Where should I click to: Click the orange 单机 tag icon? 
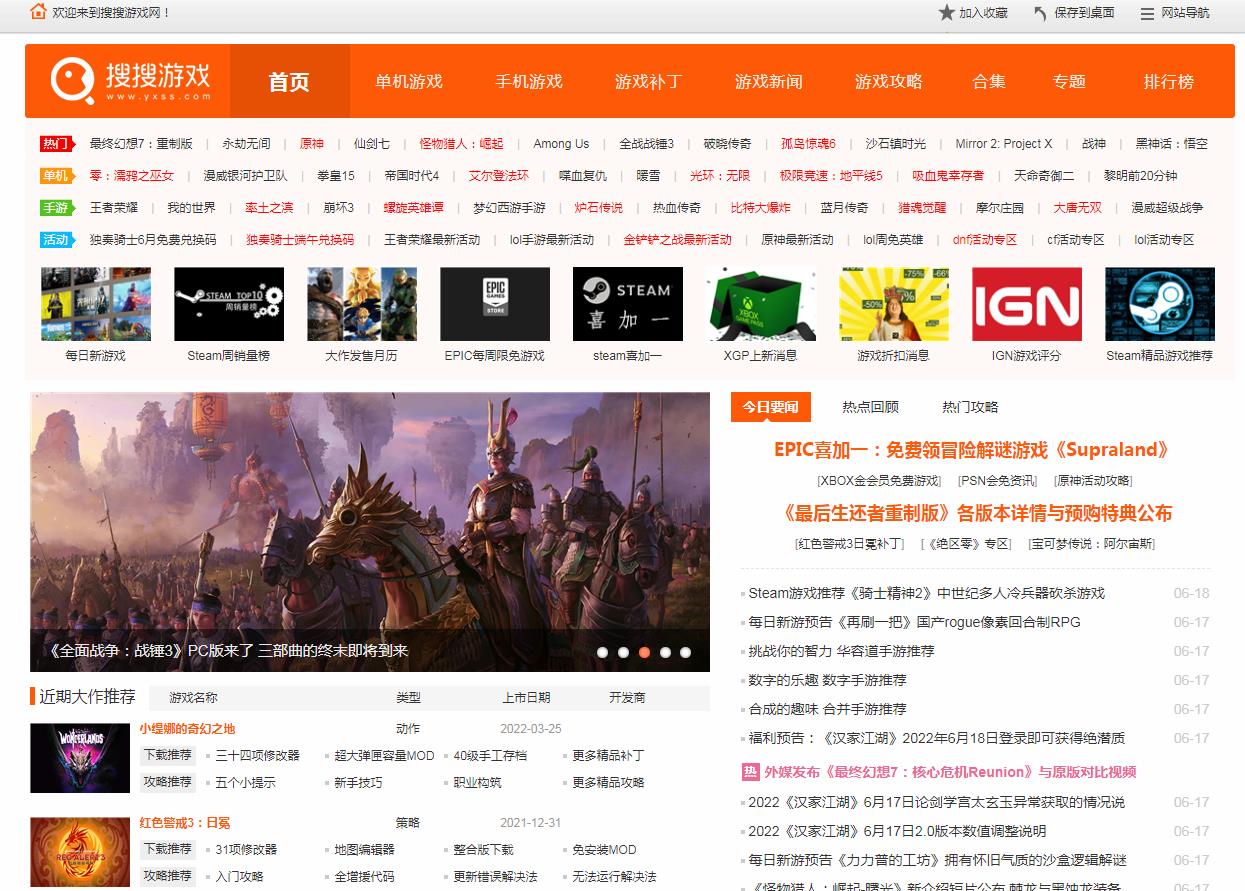[x=56, y=176]
